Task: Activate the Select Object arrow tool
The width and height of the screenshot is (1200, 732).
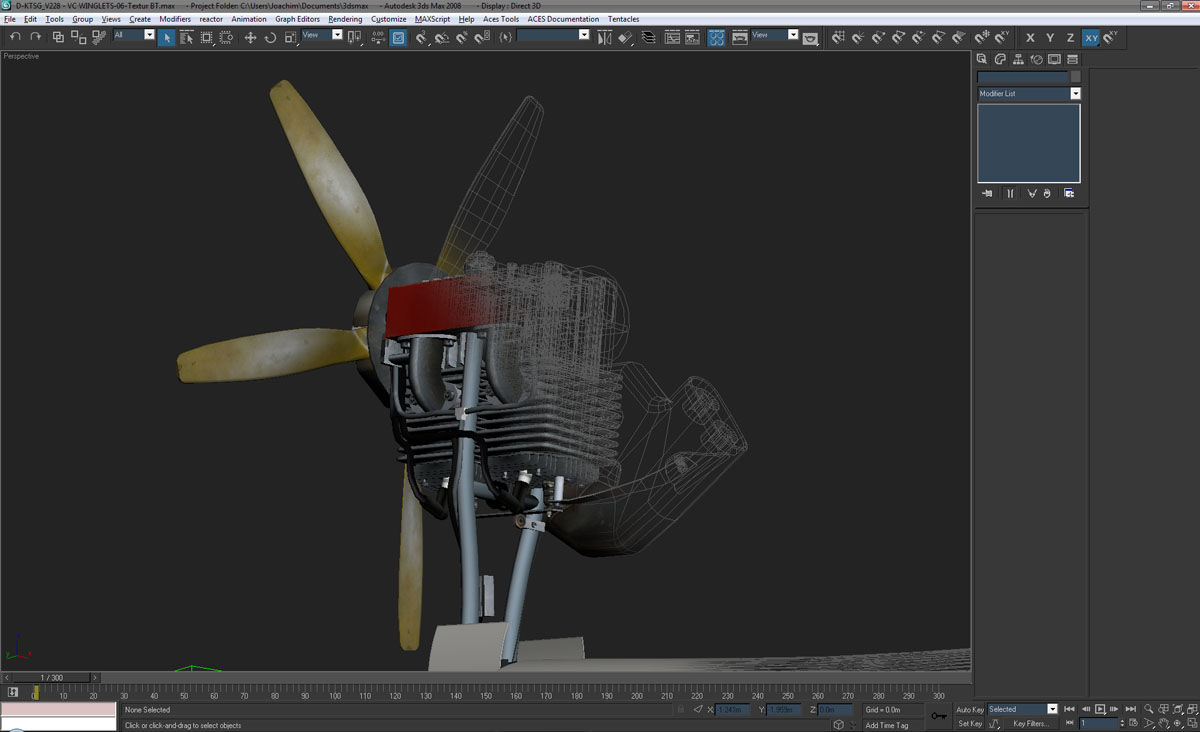Action: (x=167, y=37)
